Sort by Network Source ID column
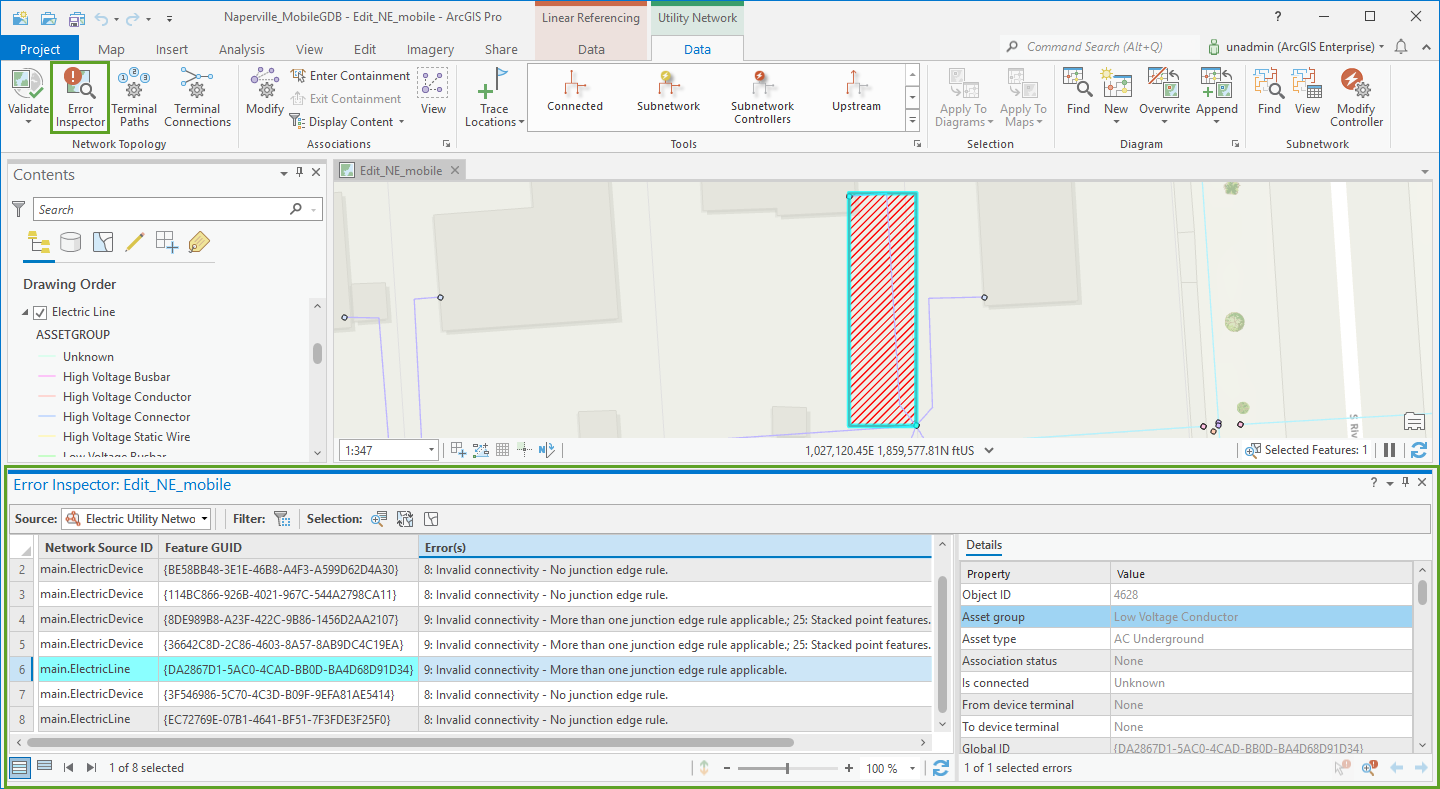The height and width of the screenshot is (789, 1440). point(98,547)
